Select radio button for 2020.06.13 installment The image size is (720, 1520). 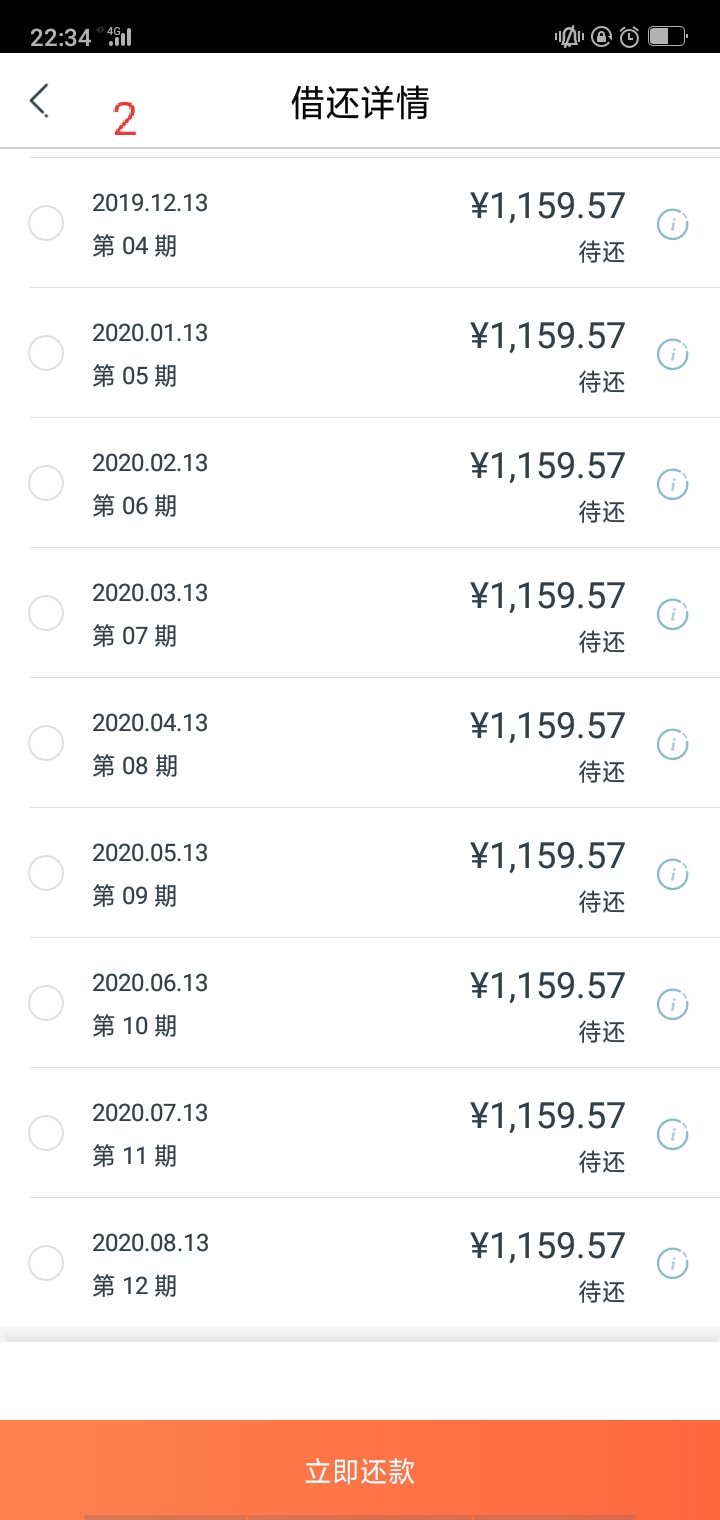(46, 1003)
